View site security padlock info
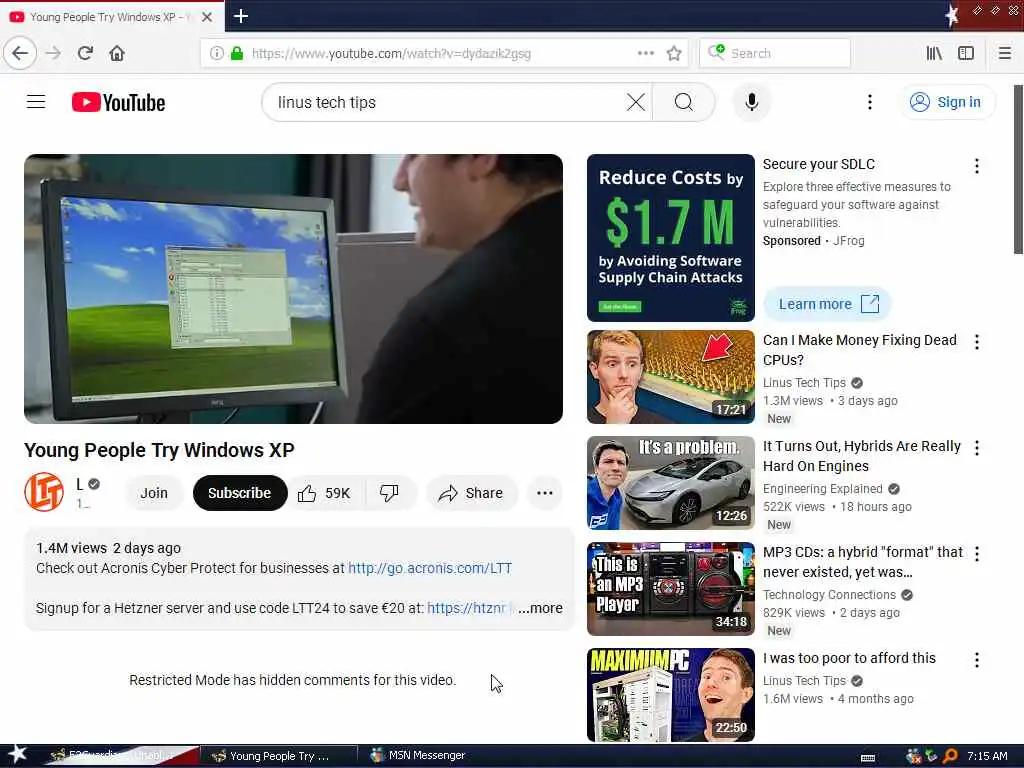The image size is (1024, 768). [x=237, y=53]
